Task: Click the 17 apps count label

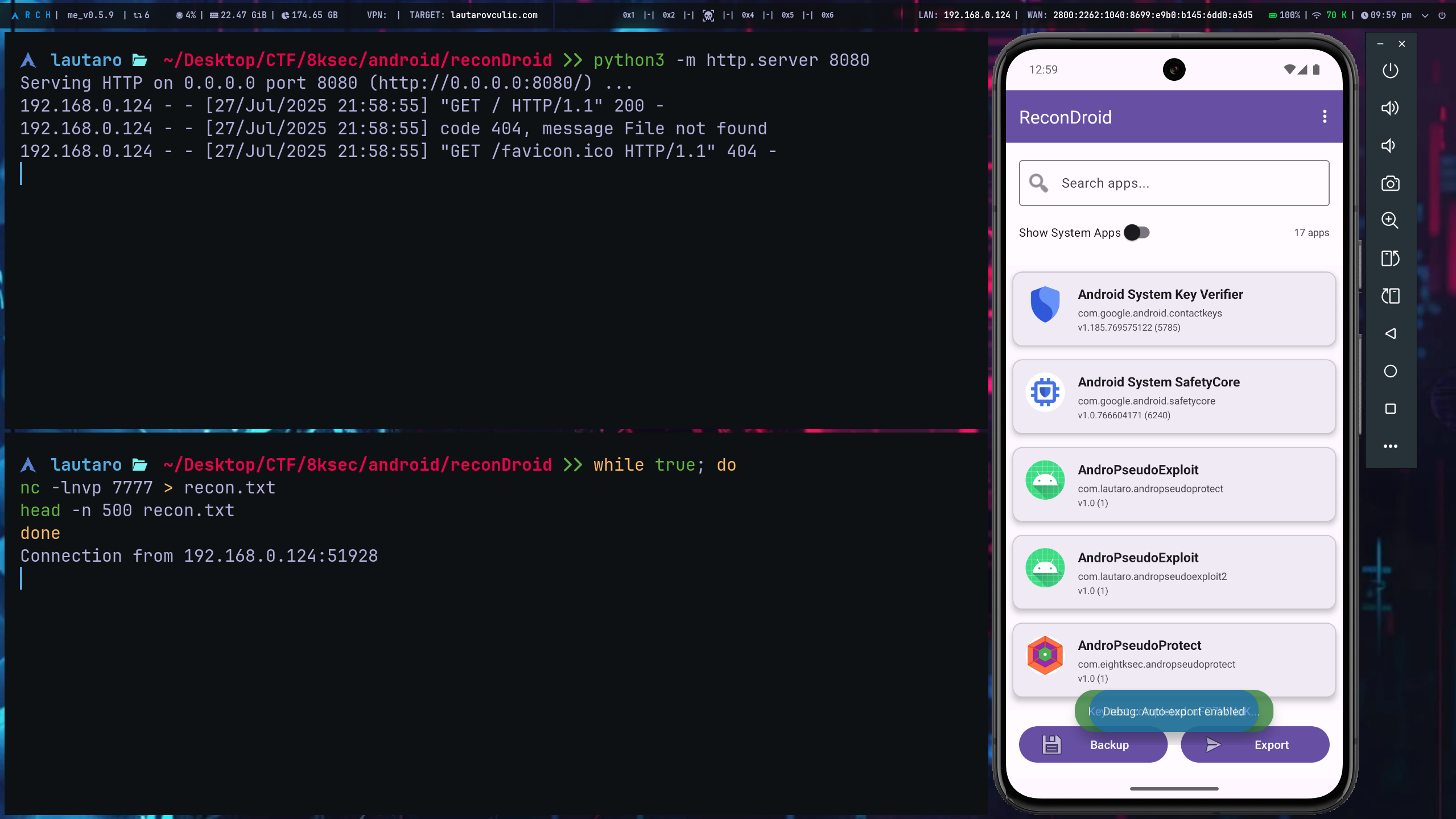Action: 1311,232
